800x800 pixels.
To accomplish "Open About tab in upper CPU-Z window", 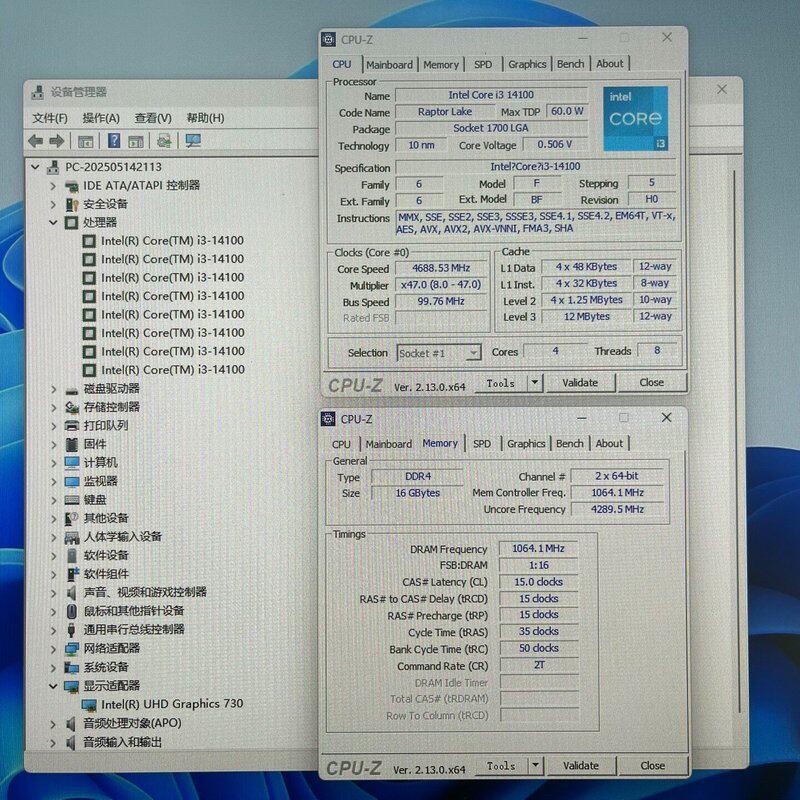I will pyautogui.click(x=610, y=64).
